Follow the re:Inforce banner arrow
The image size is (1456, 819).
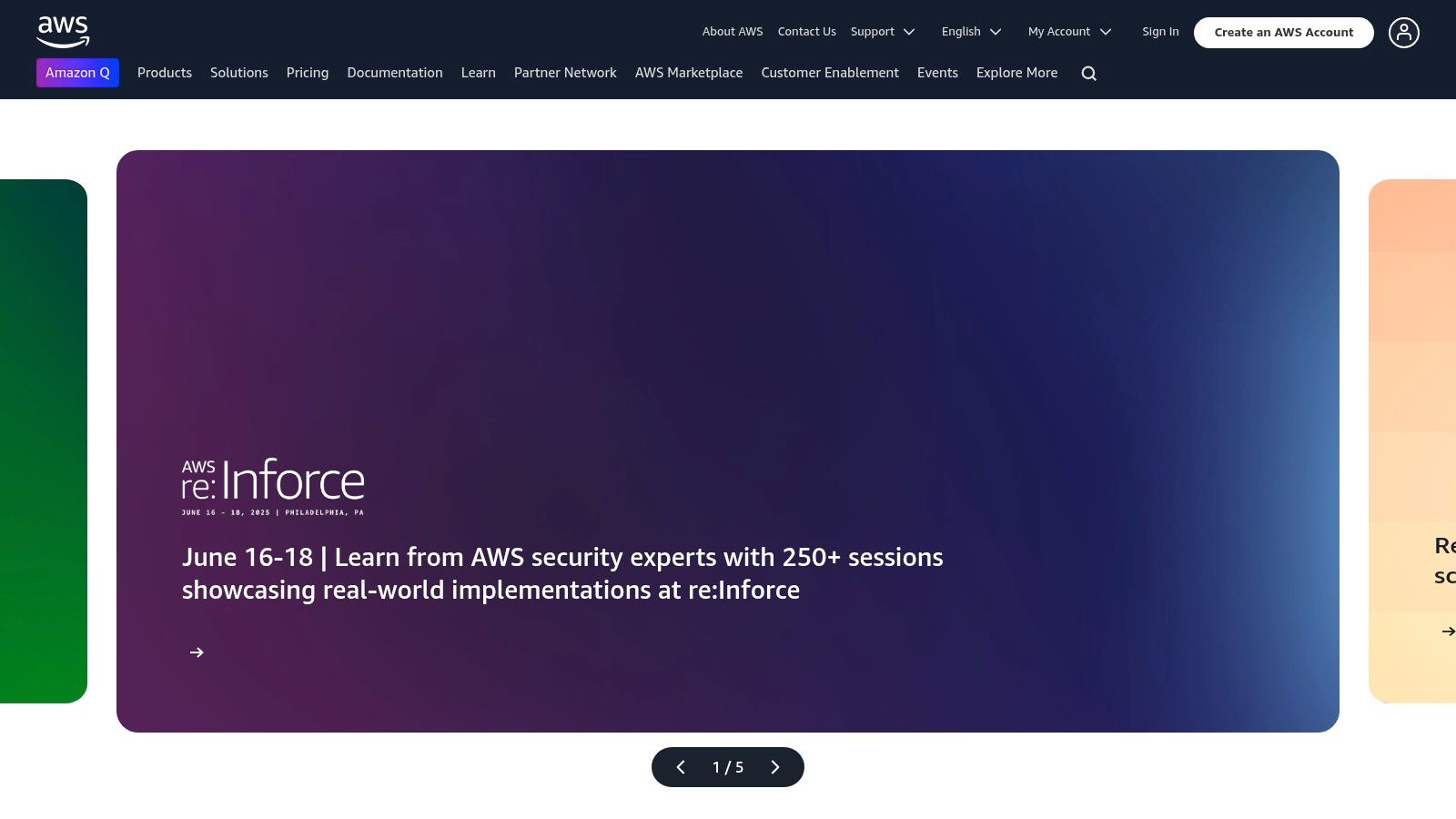coord(197,652)
